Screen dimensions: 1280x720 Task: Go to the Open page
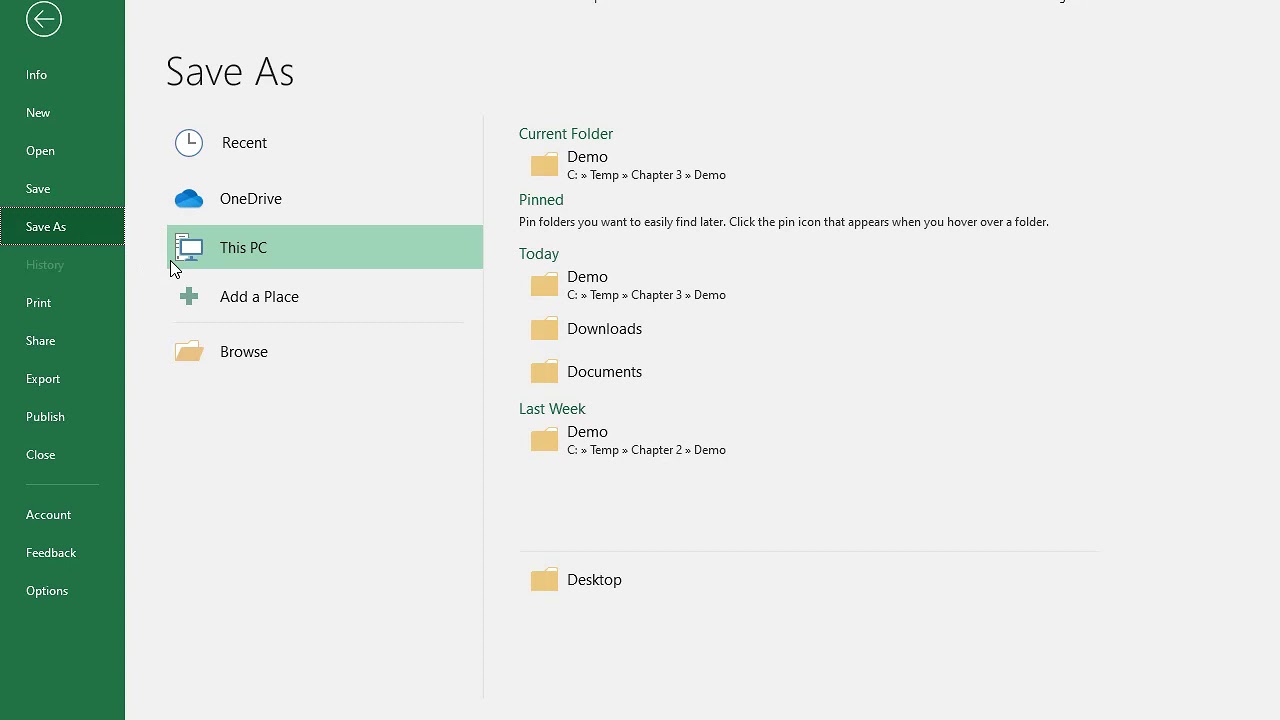(x=62, y=151)
